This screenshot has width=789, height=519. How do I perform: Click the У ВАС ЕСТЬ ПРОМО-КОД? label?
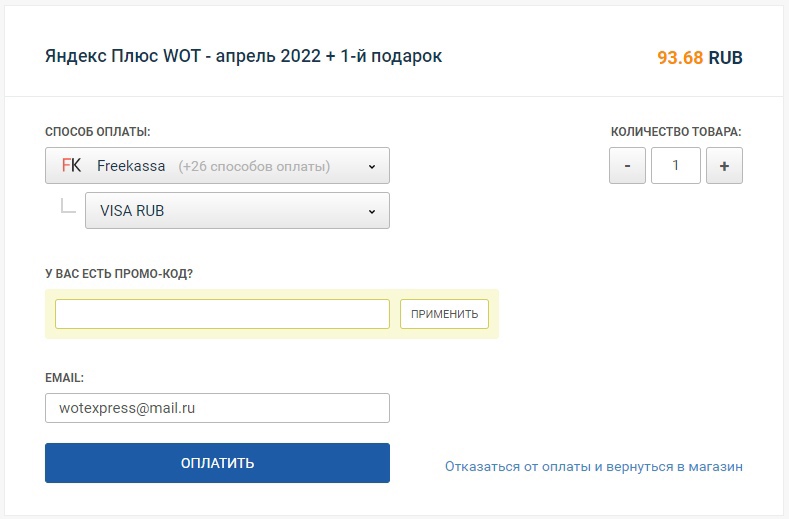pos(119,273)
